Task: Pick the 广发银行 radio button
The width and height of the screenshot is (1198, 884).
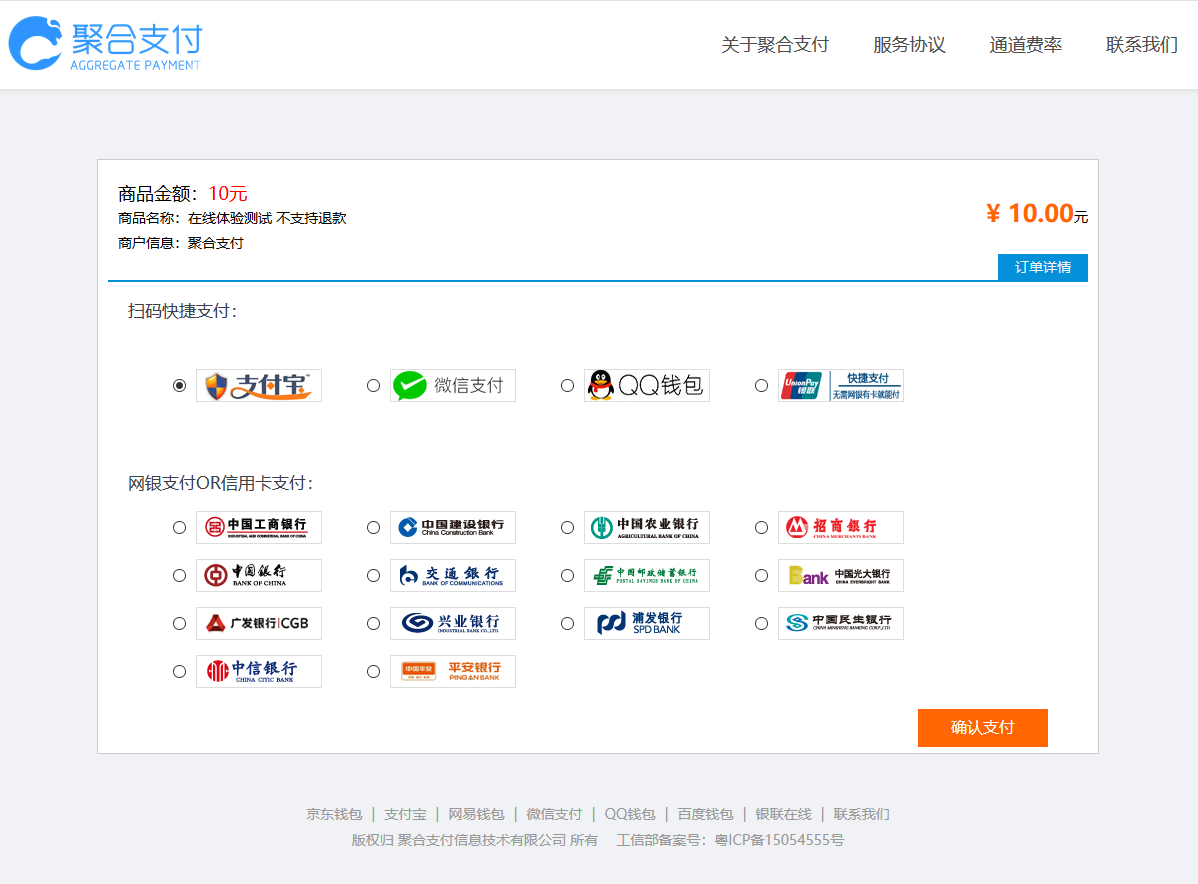Action: coord(180,623)
